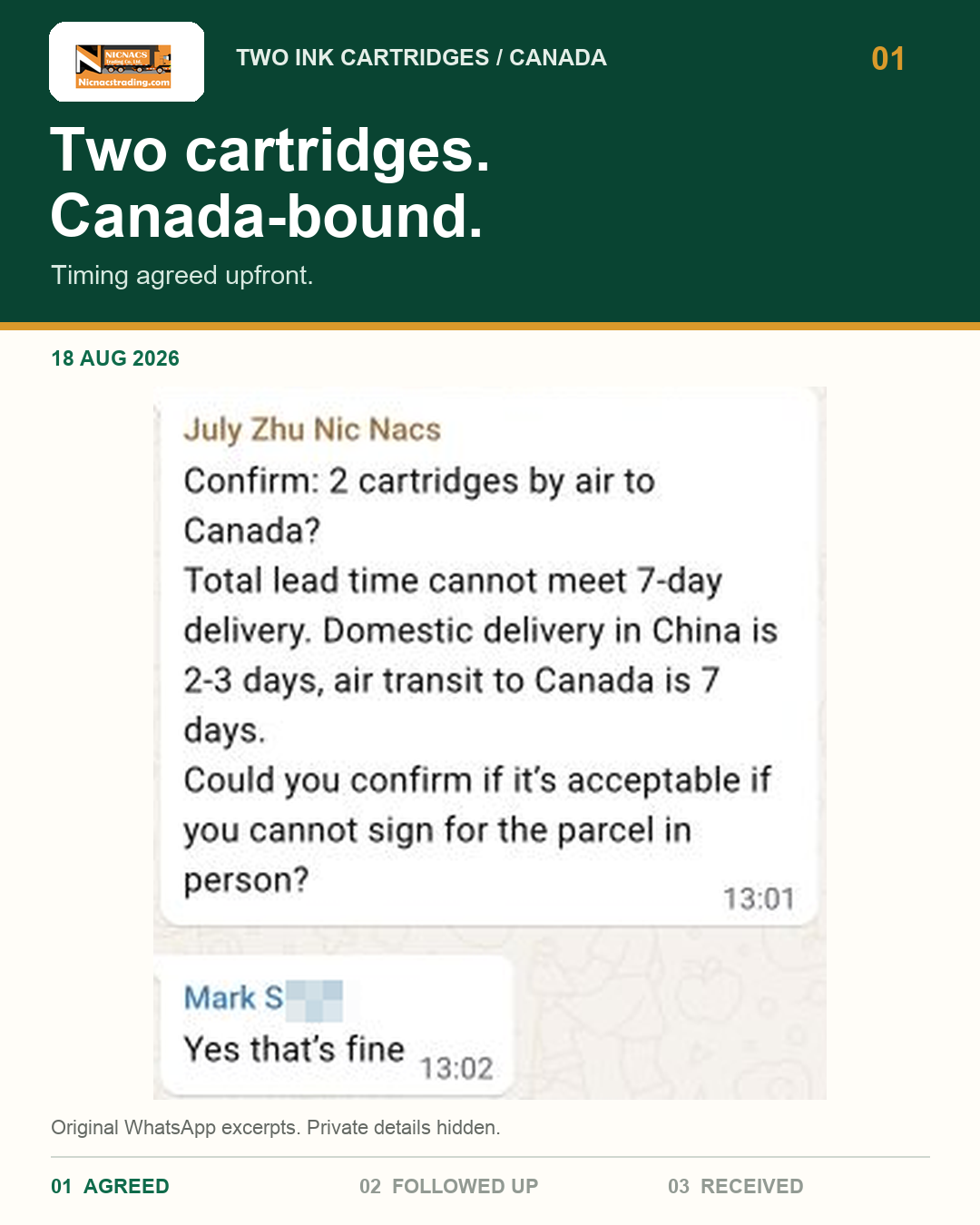This screenshot has width=980, height=1225.
Task: Click the slide number 01 indicator
Action: (887, 59)
